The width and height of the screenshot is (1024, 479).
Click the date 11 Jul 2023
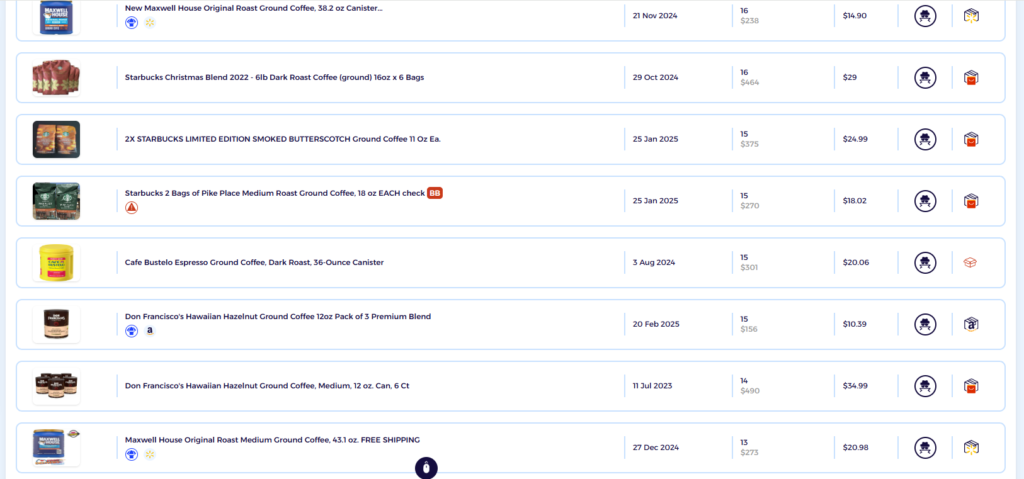(652, 386)
